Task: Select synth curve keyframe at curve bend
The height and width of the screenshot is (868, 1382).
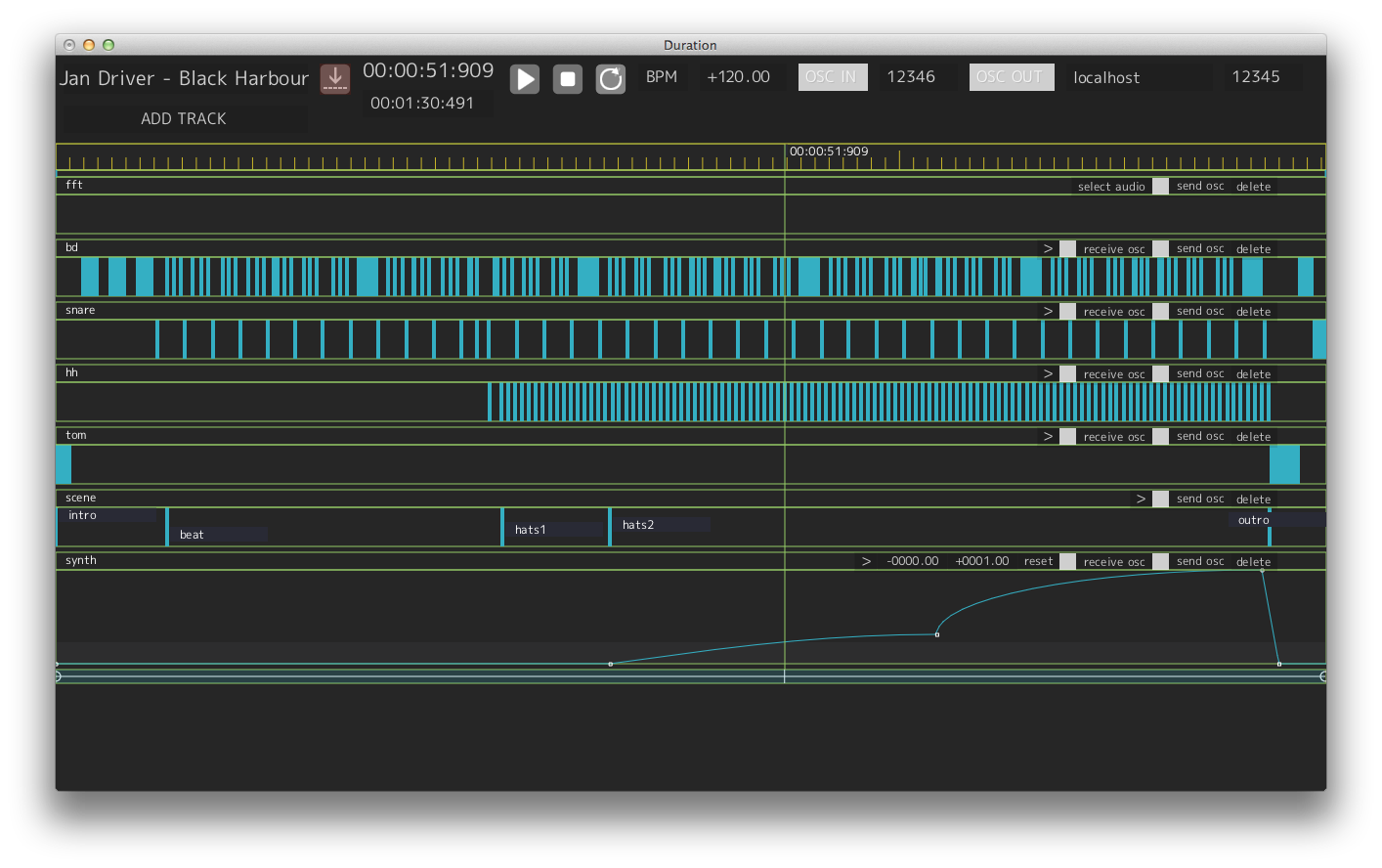Action: point(937,634)
